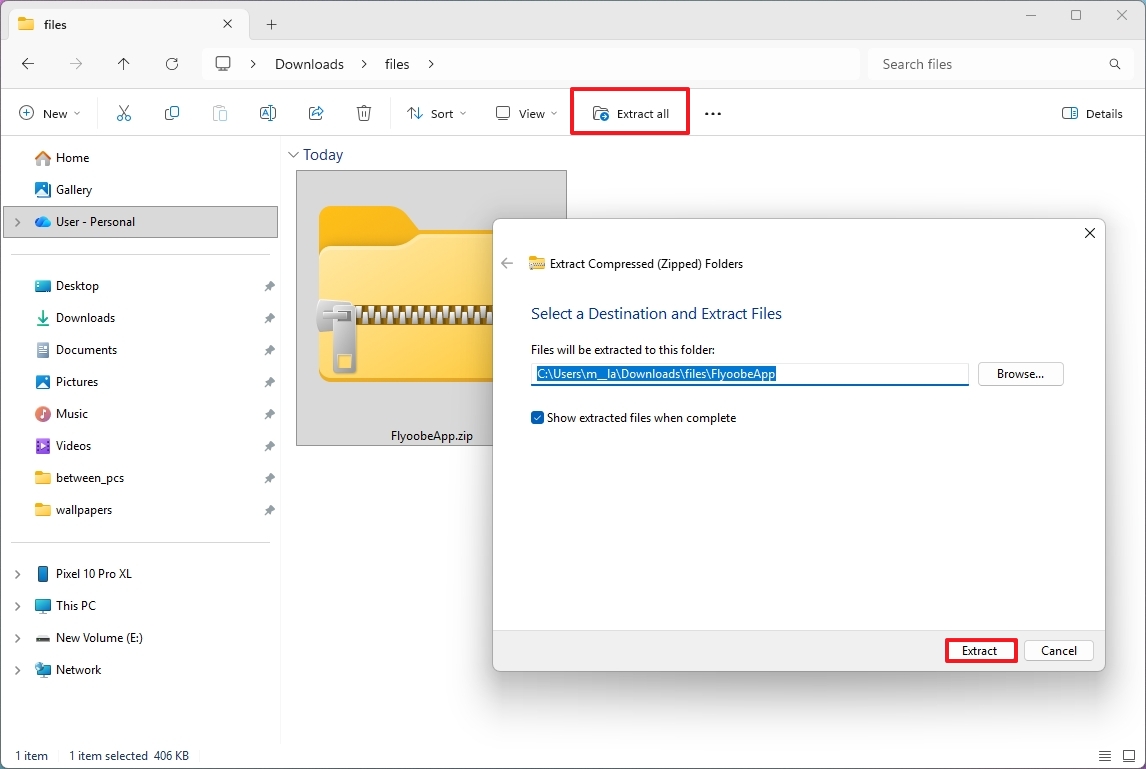Open the Sort dropdown
The image size is (1146, 769).
pos(436,113)
